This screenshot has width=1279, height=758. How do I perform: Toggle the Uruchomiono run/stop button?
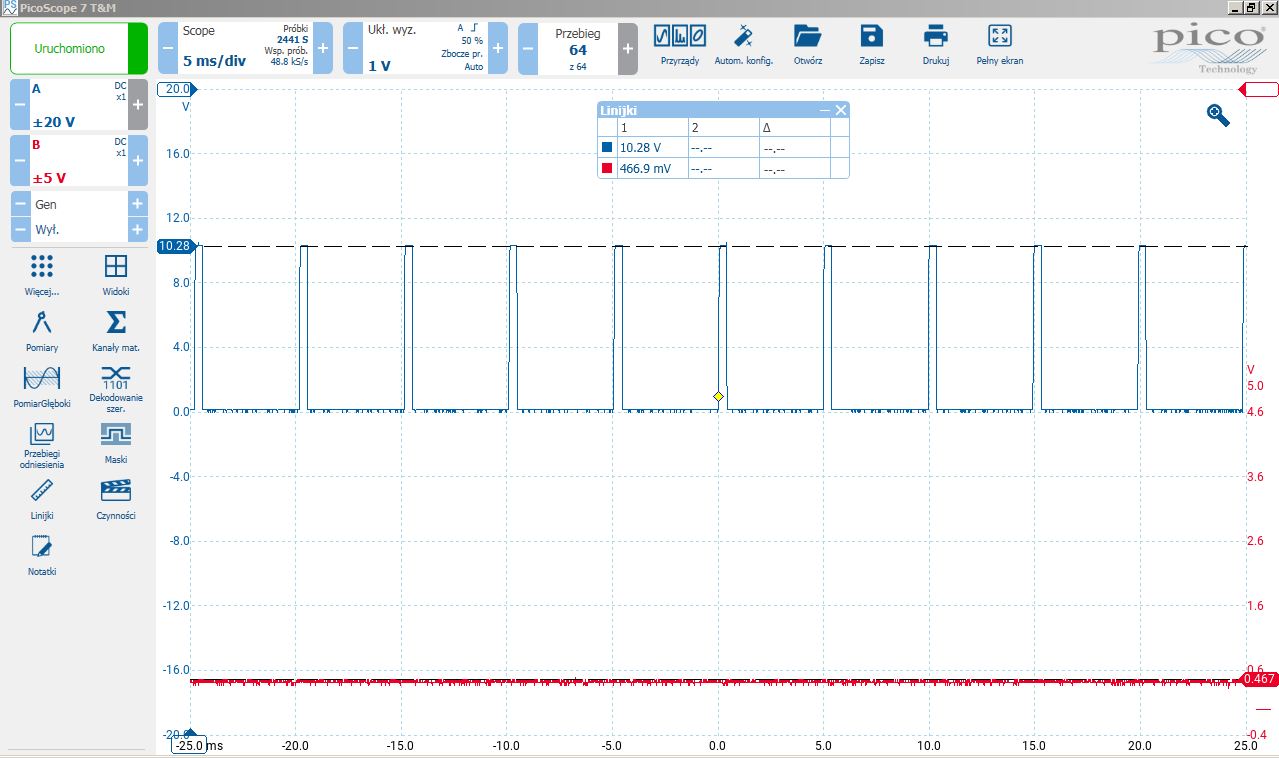coord(79,48)
